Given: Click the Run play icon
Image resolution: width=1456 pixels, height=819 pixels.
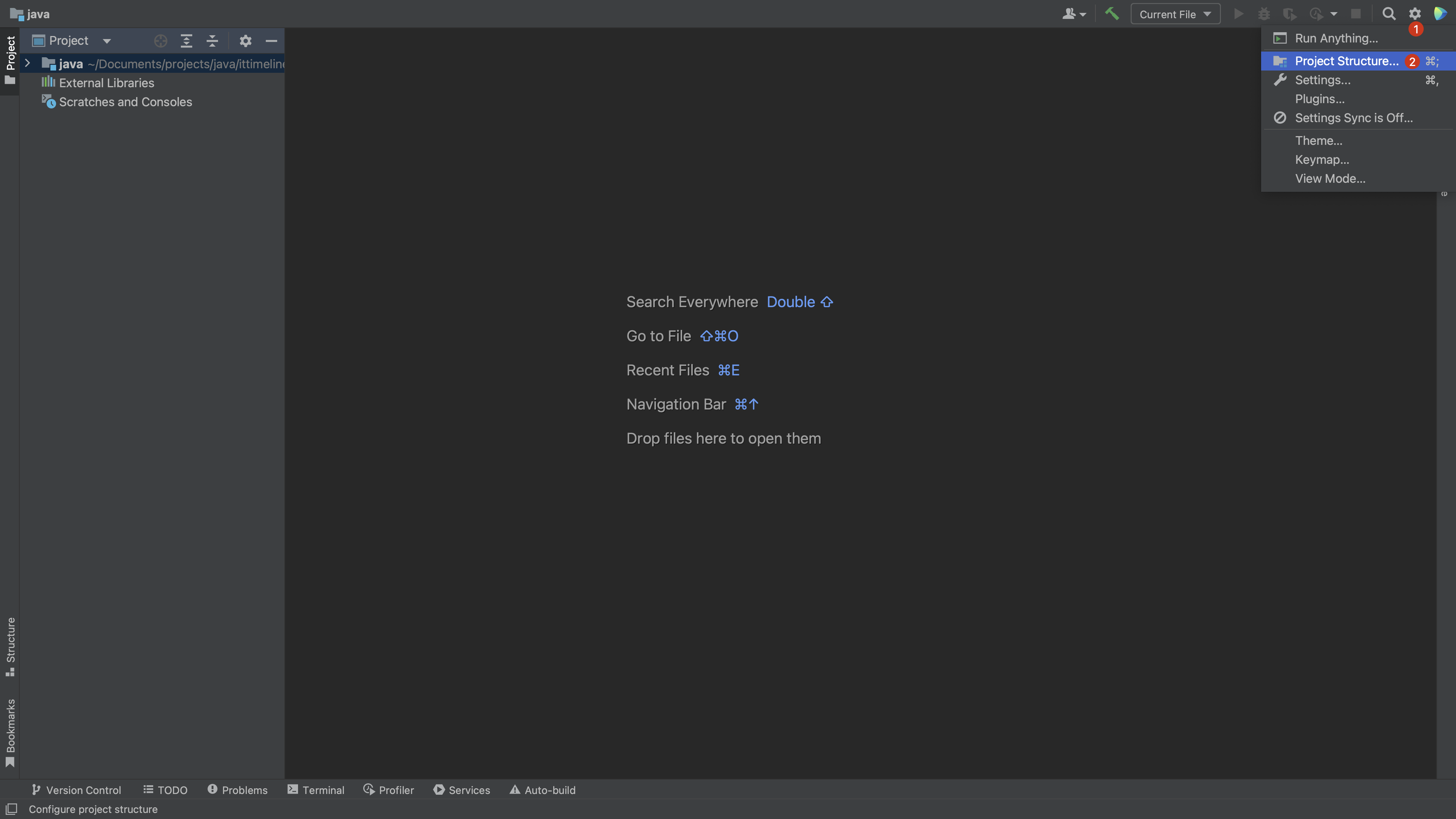Looking at the screenshot, I should [1238, 14].
